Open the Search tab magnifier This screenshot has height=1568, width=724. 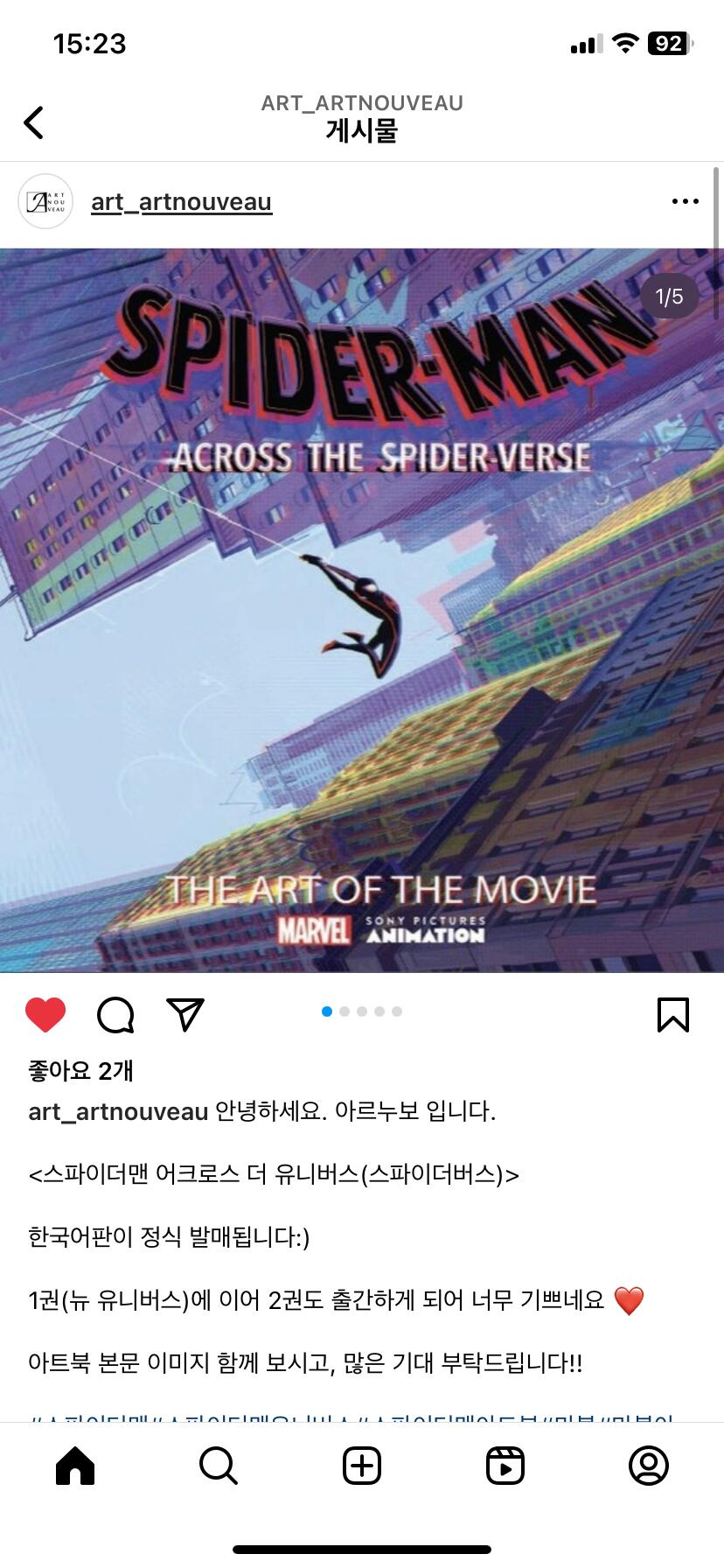(219, 1466)
